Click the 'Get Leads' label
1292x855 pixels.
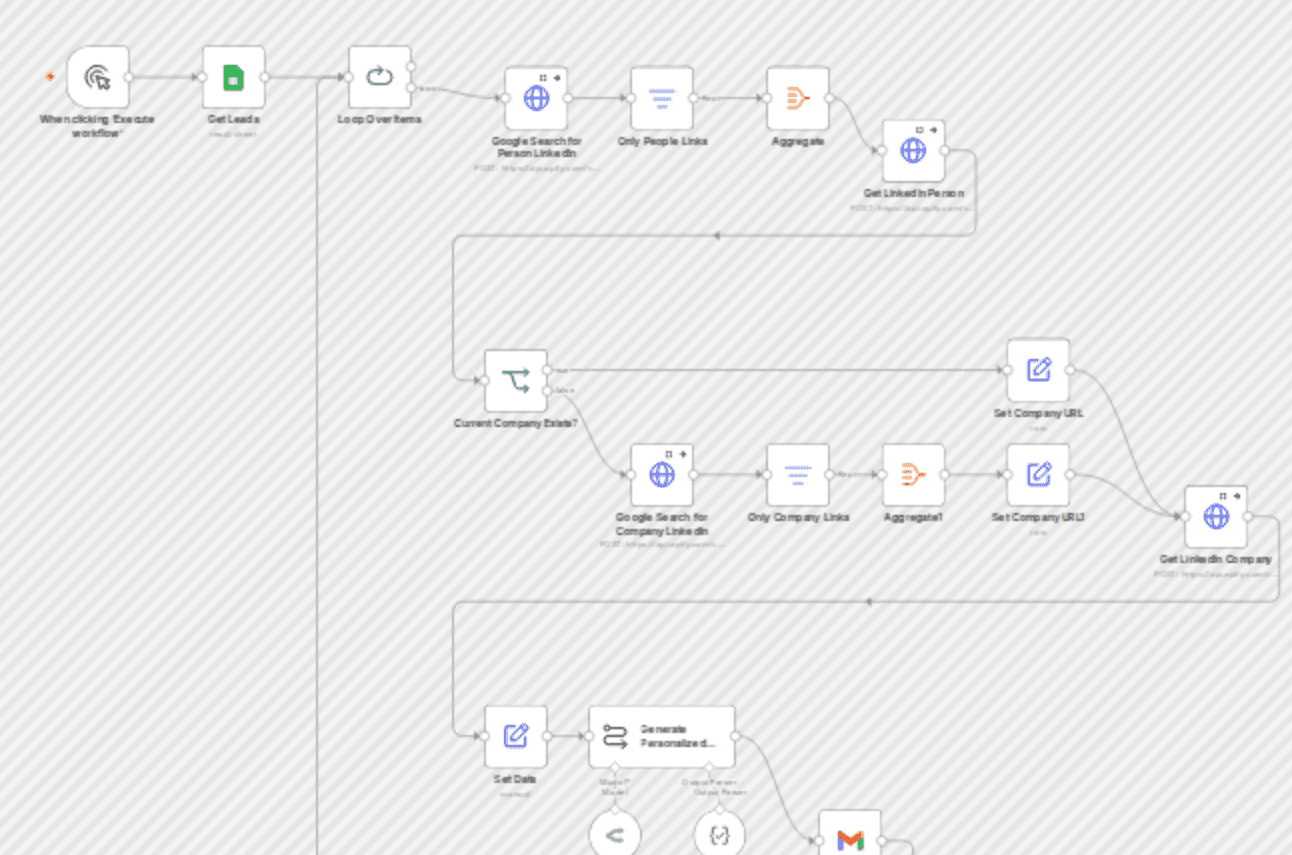click(x=233, y=119)
